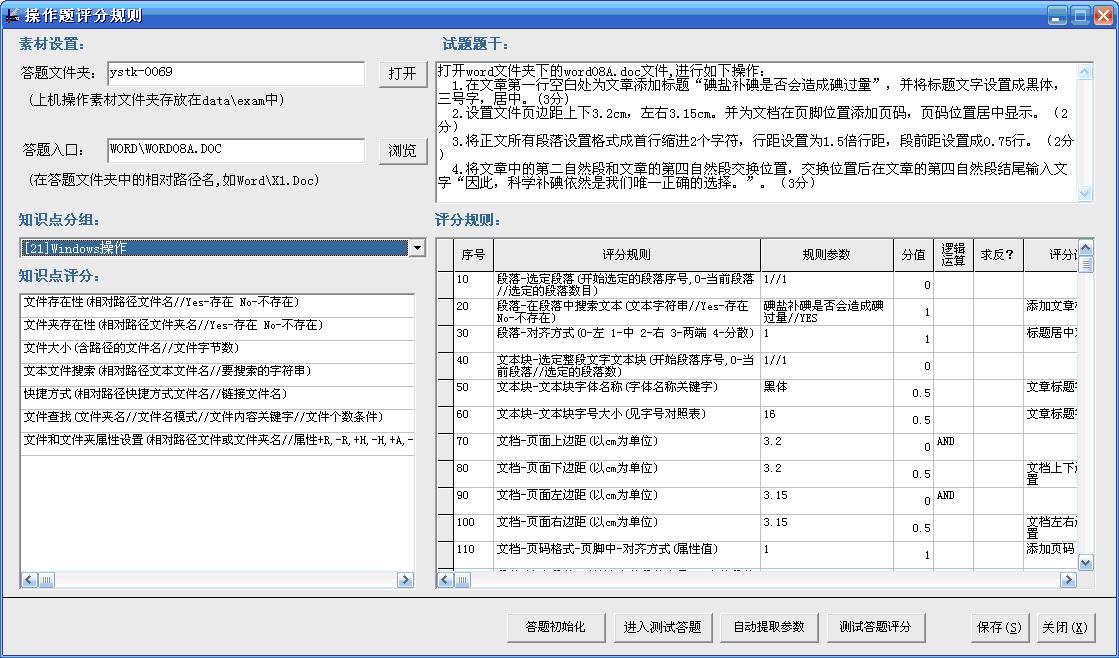Focus the 答题文件夹 input field
The width and height of the screenshot is (1119, 658).
[236, 73]
